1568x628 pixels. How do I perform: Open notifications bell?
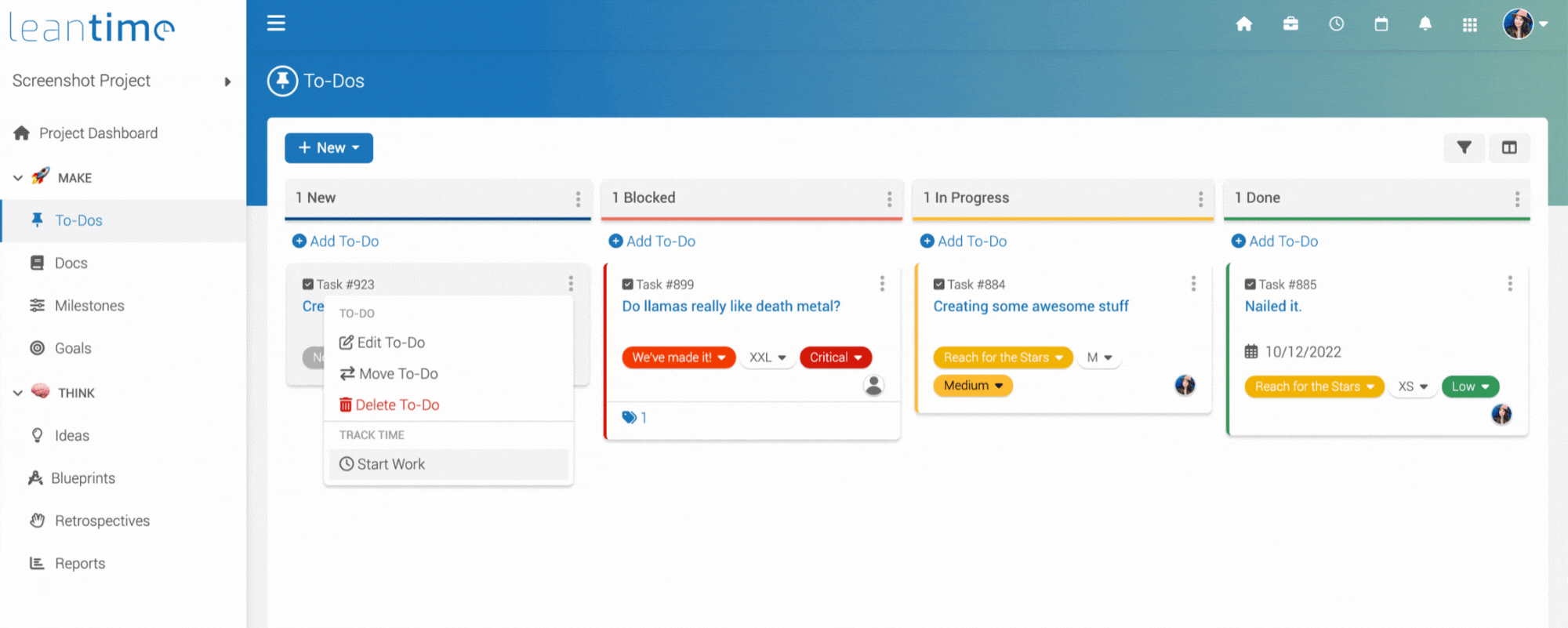(1425, 24)
